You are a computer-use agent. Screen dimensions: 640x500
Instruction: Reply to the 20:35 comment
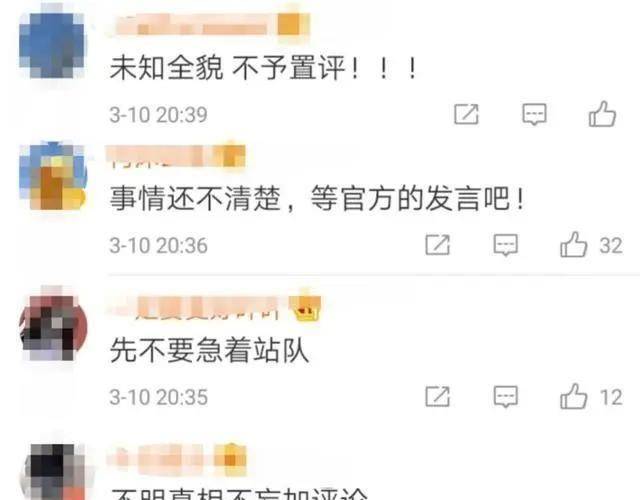tap(505, 396)
